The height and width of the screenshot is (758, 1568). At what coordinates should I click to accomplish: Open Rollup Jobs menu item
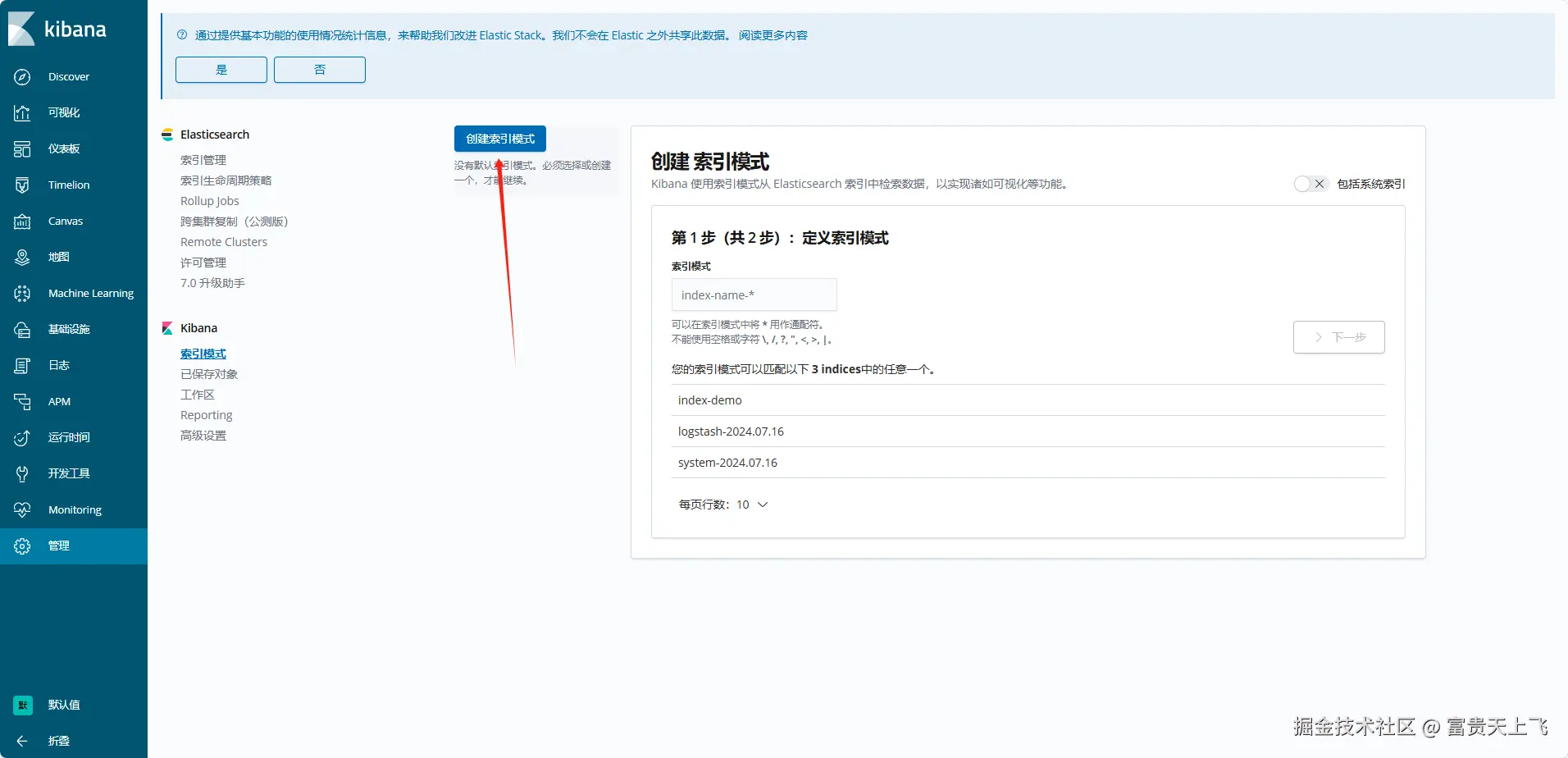[x=210, y=201]
